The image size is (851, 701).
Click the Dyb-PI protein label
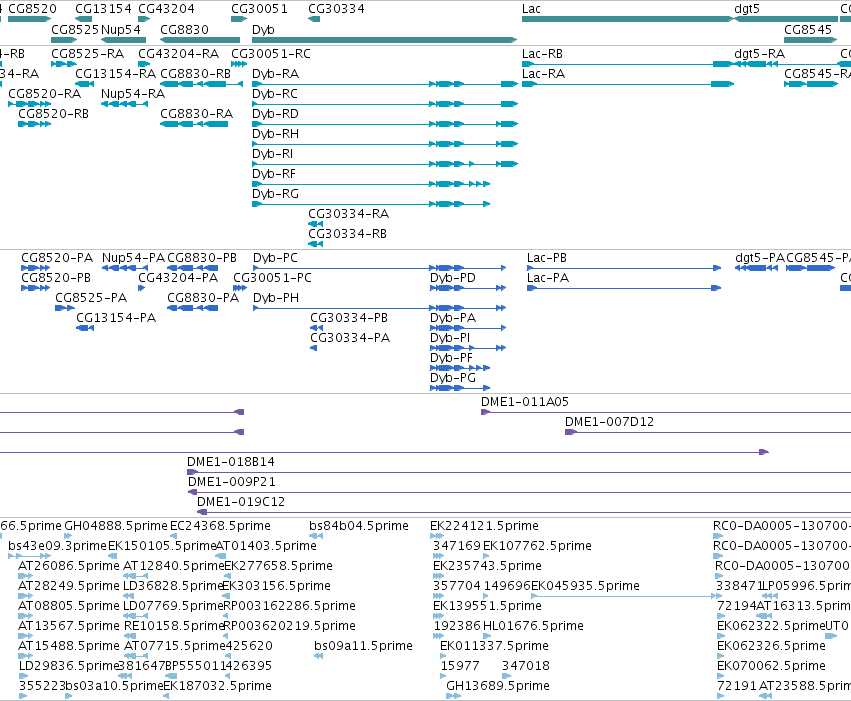(450, 338)
